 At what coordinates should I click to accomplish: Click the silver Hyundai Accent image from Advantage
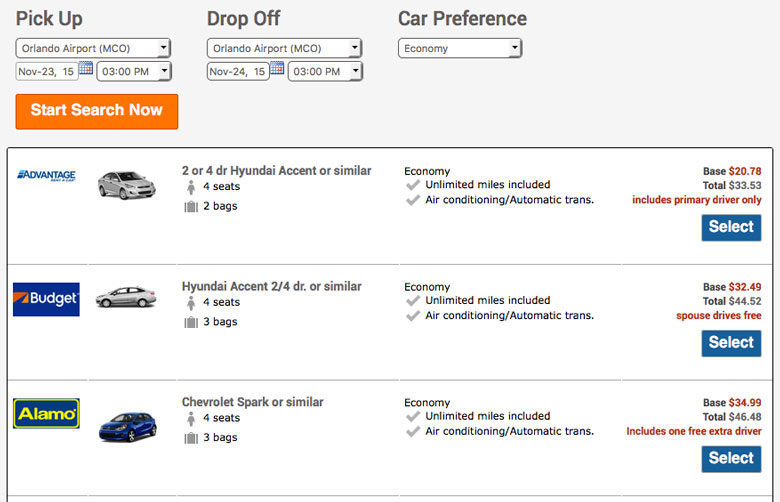126,185
